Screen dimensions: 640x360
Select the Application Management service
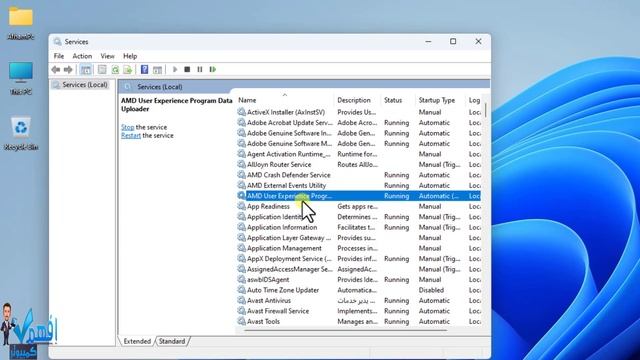(x=358, y=248)
